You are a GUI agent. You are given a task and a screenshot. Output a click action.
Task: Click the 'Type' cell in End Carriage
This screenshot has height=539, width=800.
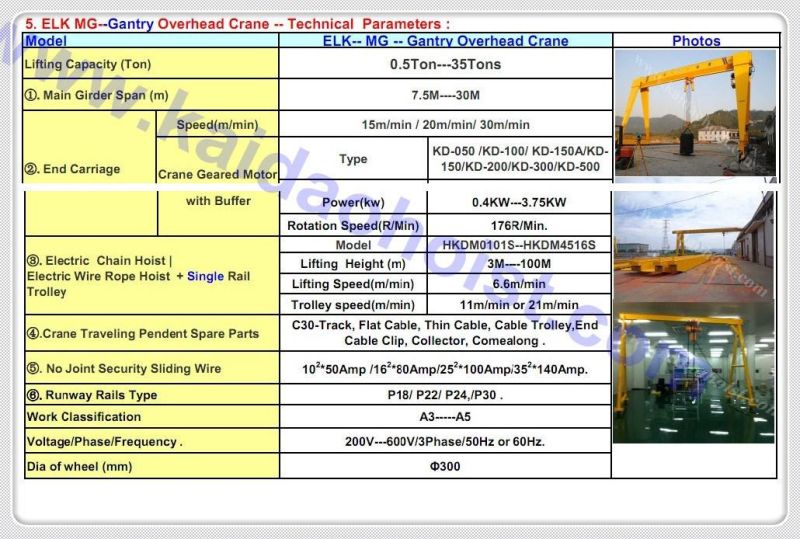pos(353,159)
